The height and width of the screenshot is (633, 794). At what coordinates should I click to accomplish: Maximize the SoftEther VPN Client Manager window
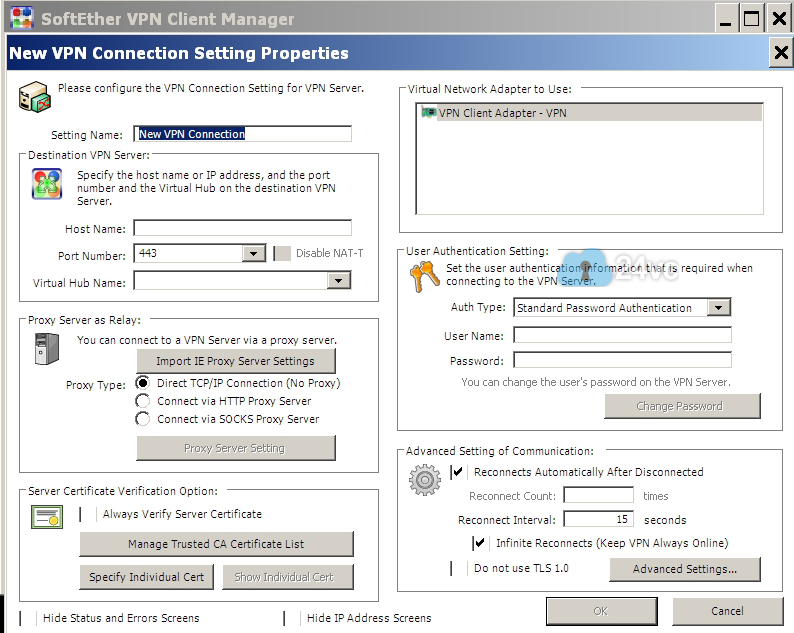coord(751,19)
